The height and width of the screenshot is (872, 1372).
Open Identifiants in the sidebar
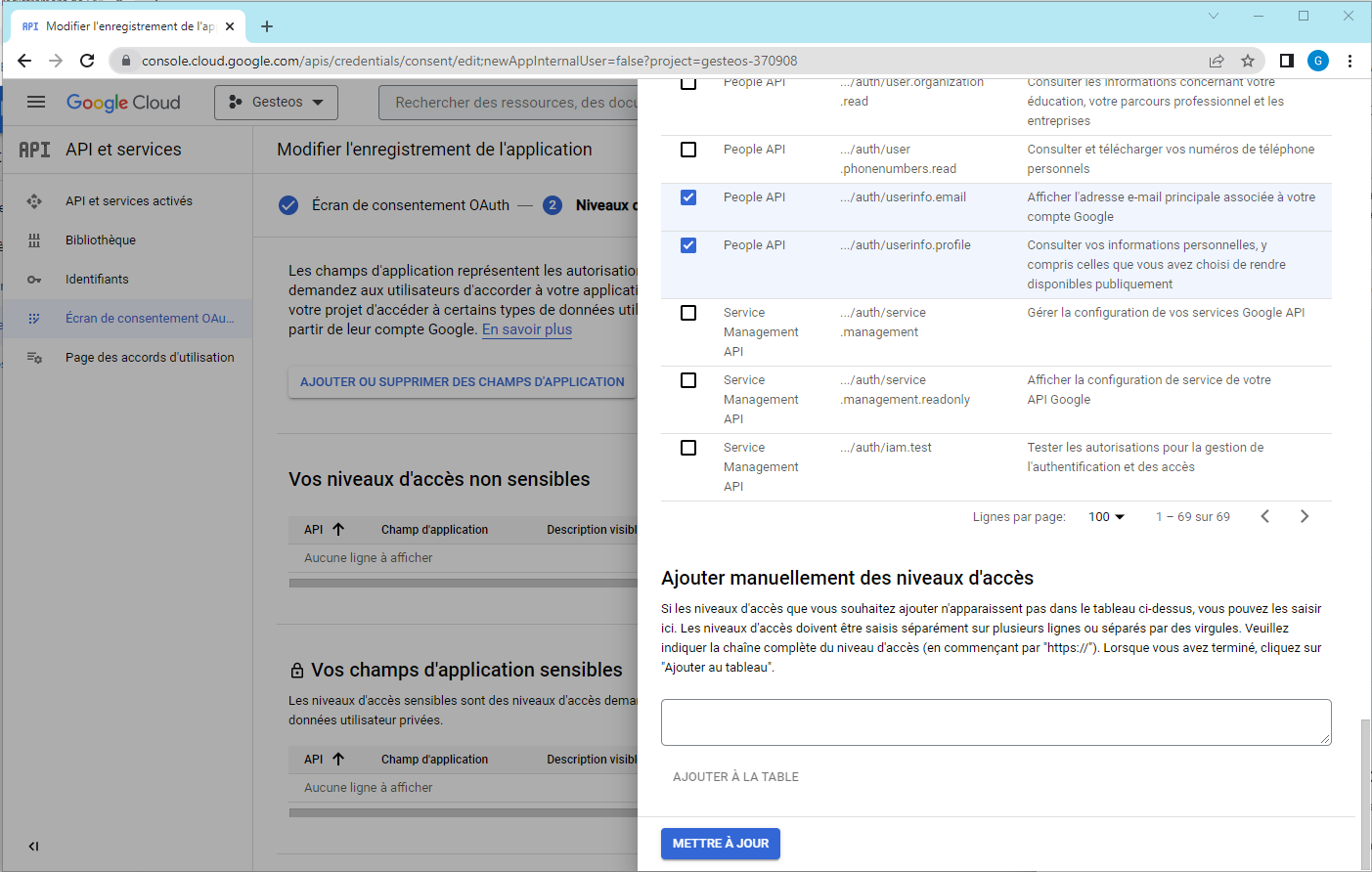[97, 280]
